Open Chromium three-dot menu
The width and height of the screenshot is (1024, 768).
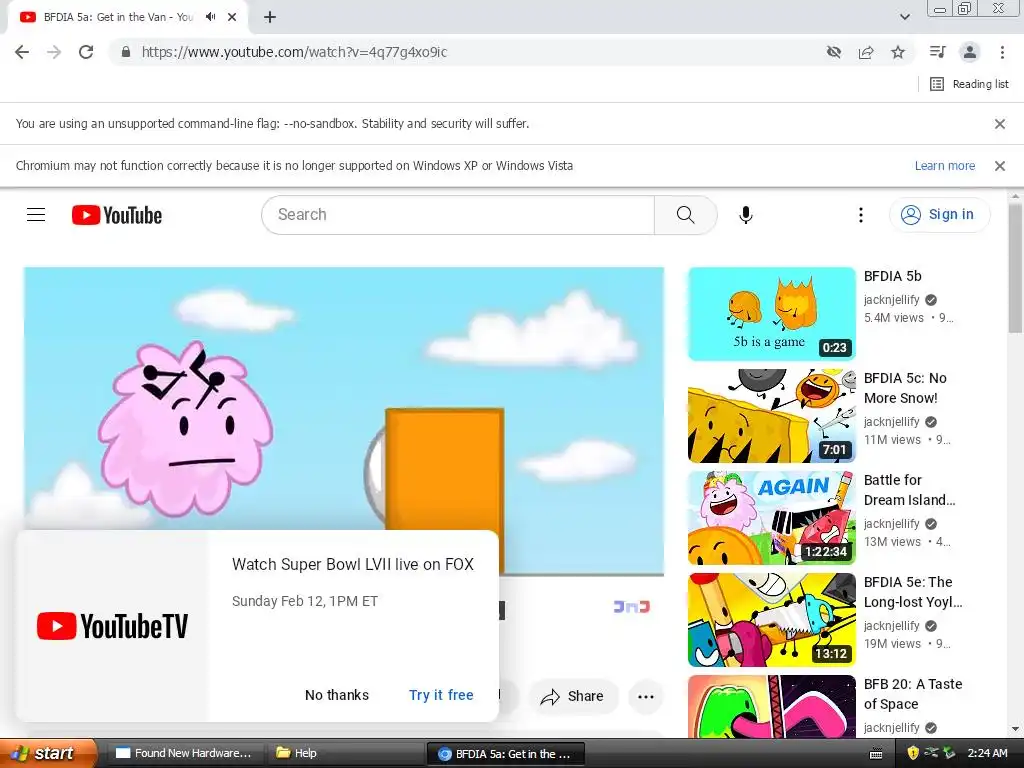[x=1002, y=52]
